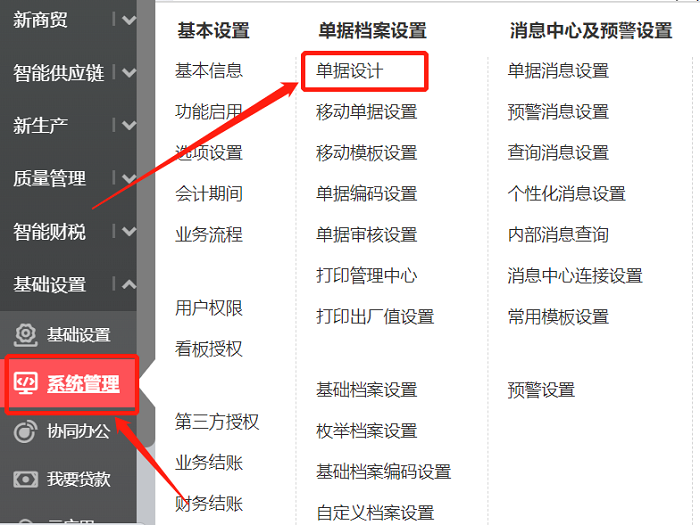The image size is (700, 525).
Task: Select 消息中心连接设置 item
Action: coord(575,275)
